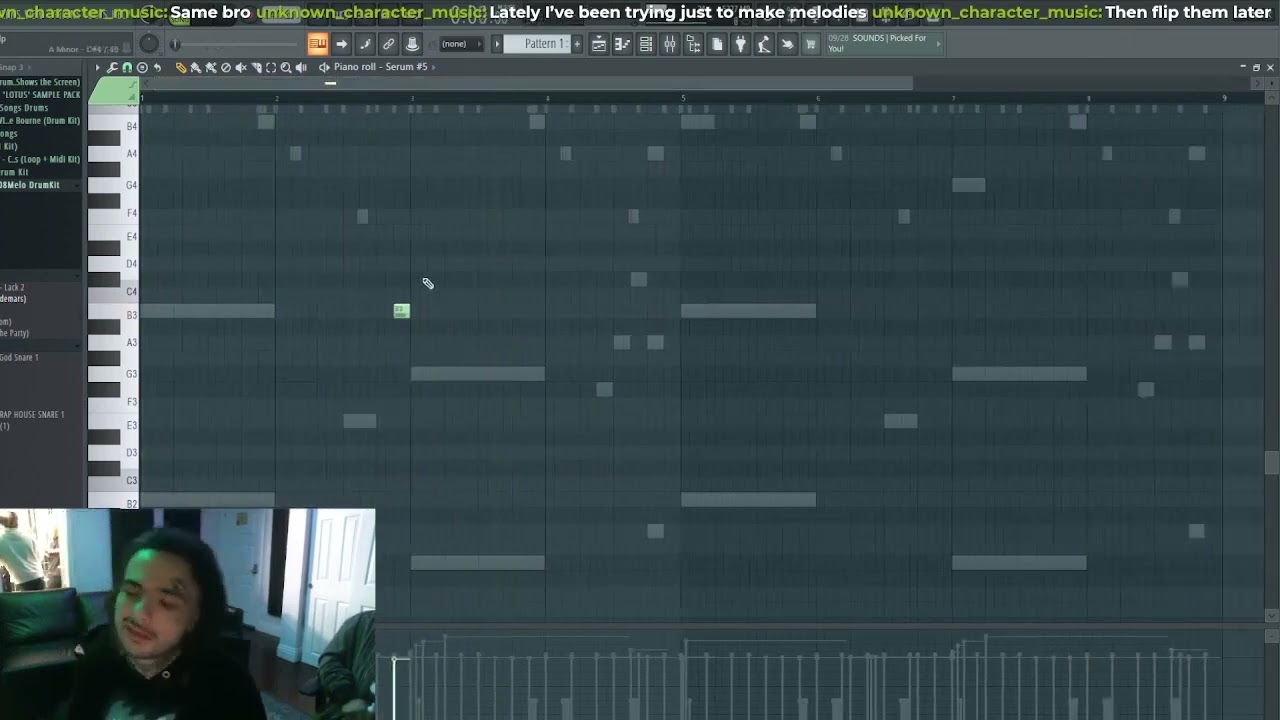
Task: Open the content library shopping cart
Action: (811, 44)
